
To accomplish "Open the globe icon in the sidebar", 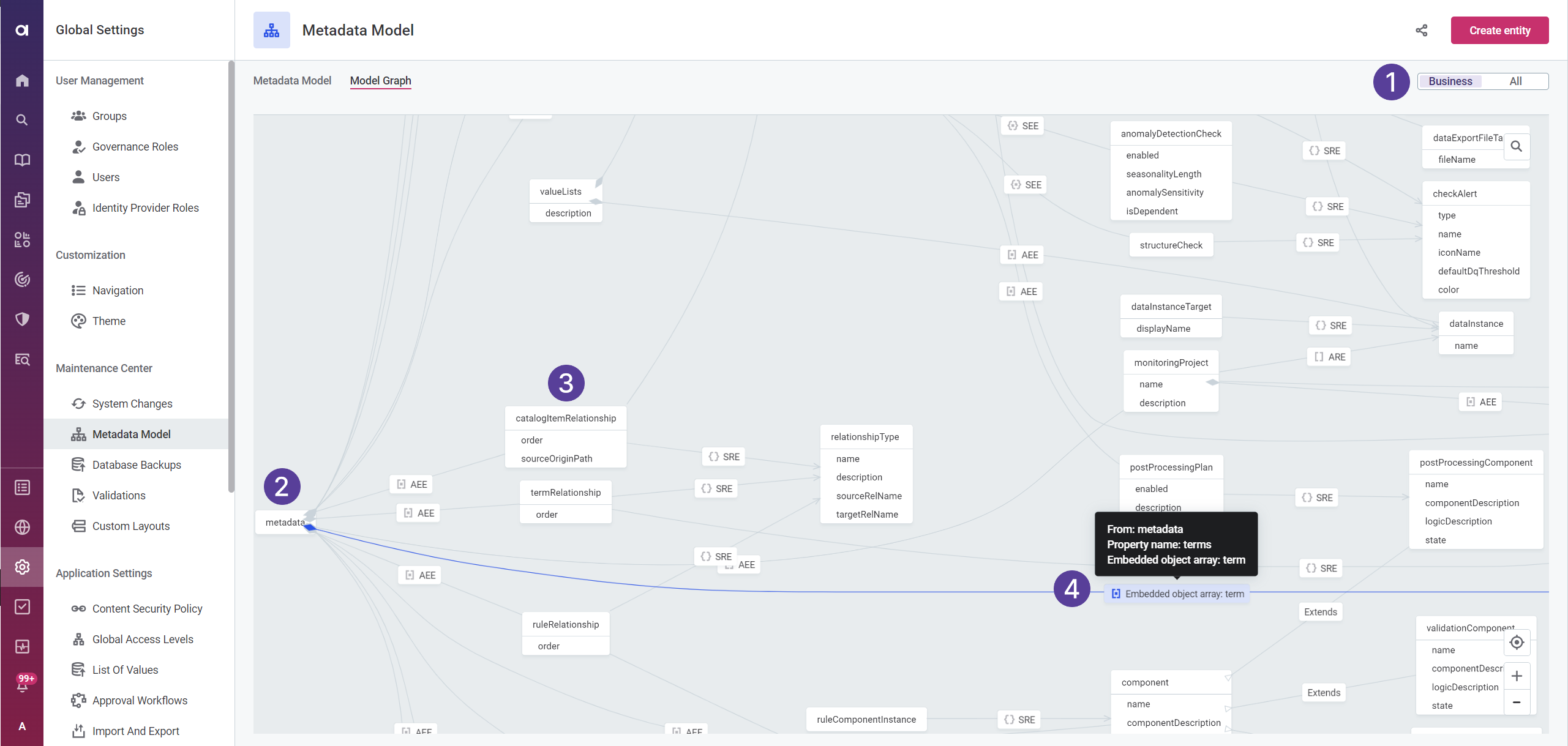I will click(22, 527).
